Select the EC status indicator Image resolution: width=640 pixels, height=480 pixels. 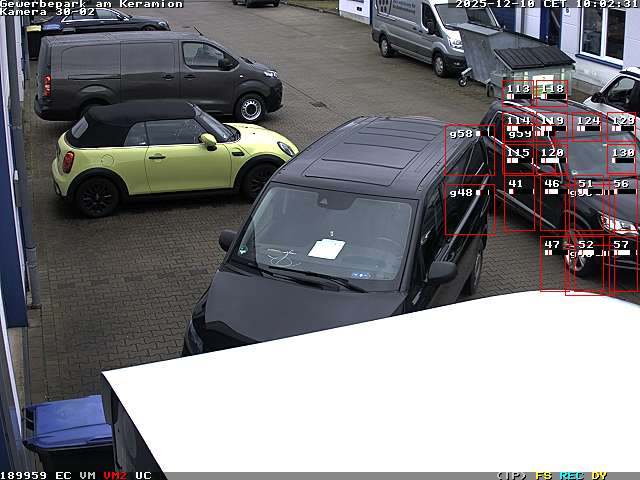[63, 475]
